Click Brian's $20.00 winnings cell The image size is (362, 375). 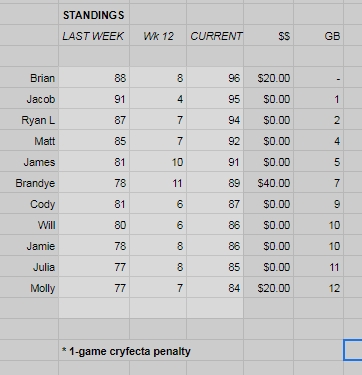coord(269,78)
